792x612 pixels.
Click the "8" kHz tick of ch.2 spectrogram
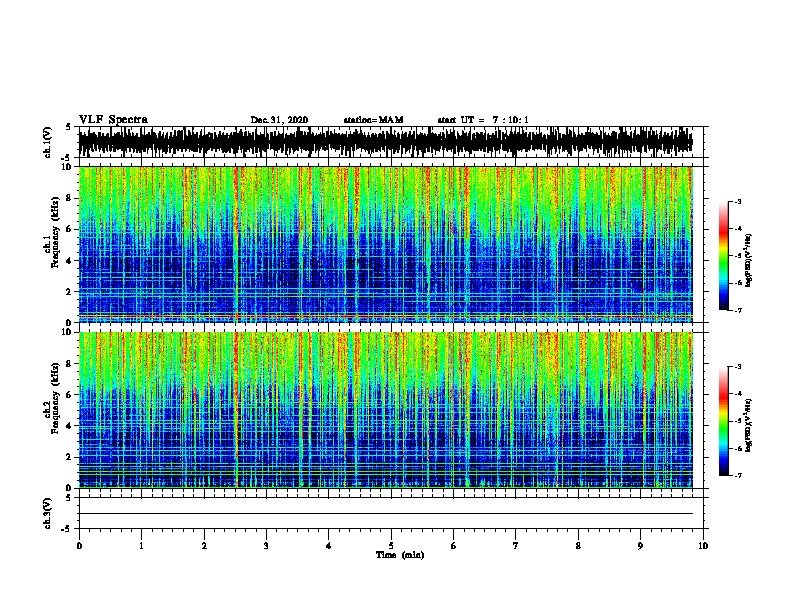[x=69, y=364]
